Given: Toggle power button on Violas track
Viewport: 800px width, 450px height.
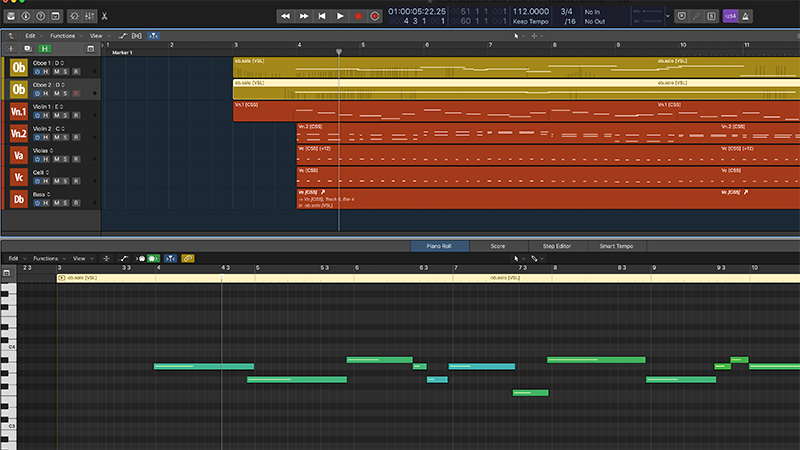Looking at the screenshot, I should click(x=37, y=160).
